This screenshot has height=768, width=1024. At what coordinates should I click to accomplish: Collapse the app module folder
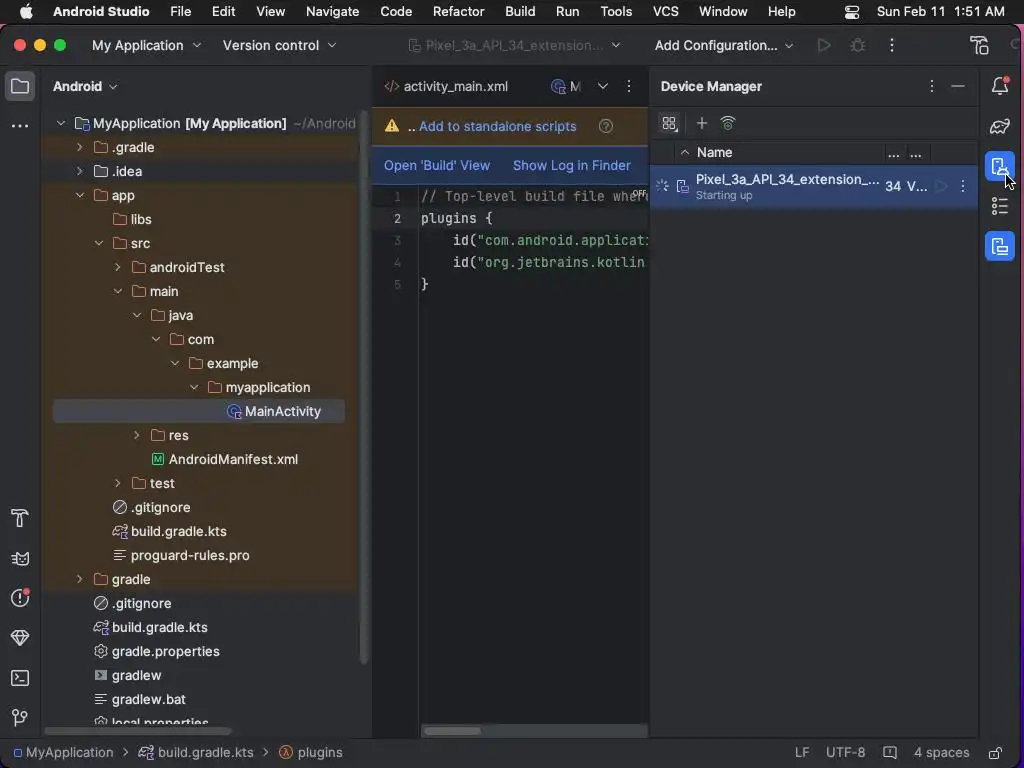tap(80, 195)
